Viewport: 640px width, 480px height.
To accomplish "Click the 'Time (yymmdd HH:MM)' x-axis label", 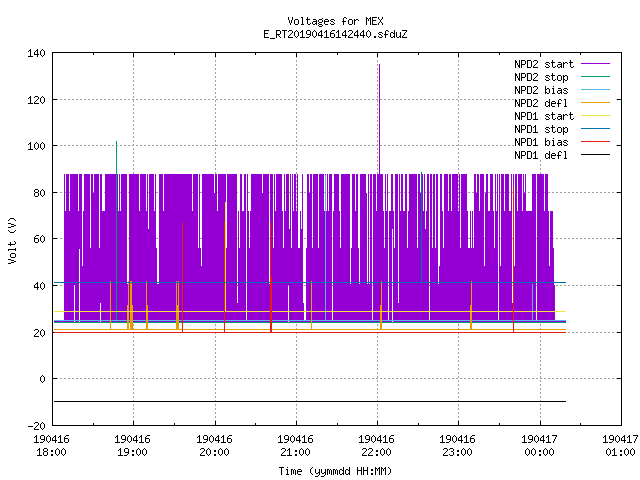I will point(335,471).
